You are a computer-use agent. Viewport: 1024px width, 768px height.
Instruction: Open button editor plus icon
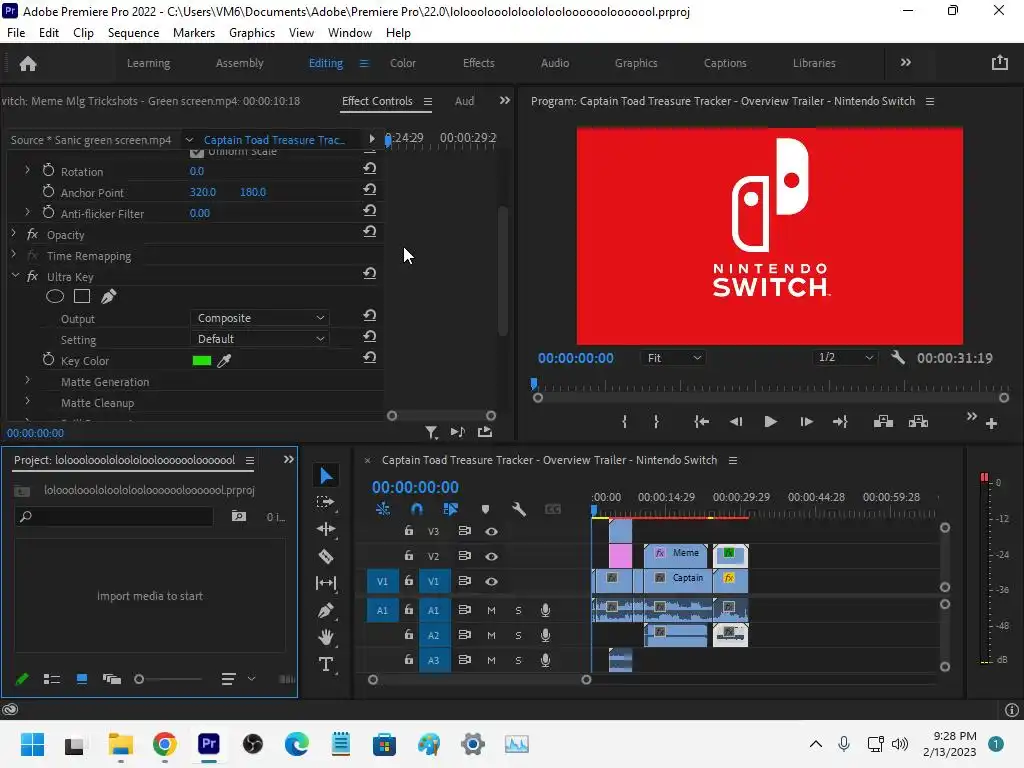pyautogui.click(x=991, y=424)
